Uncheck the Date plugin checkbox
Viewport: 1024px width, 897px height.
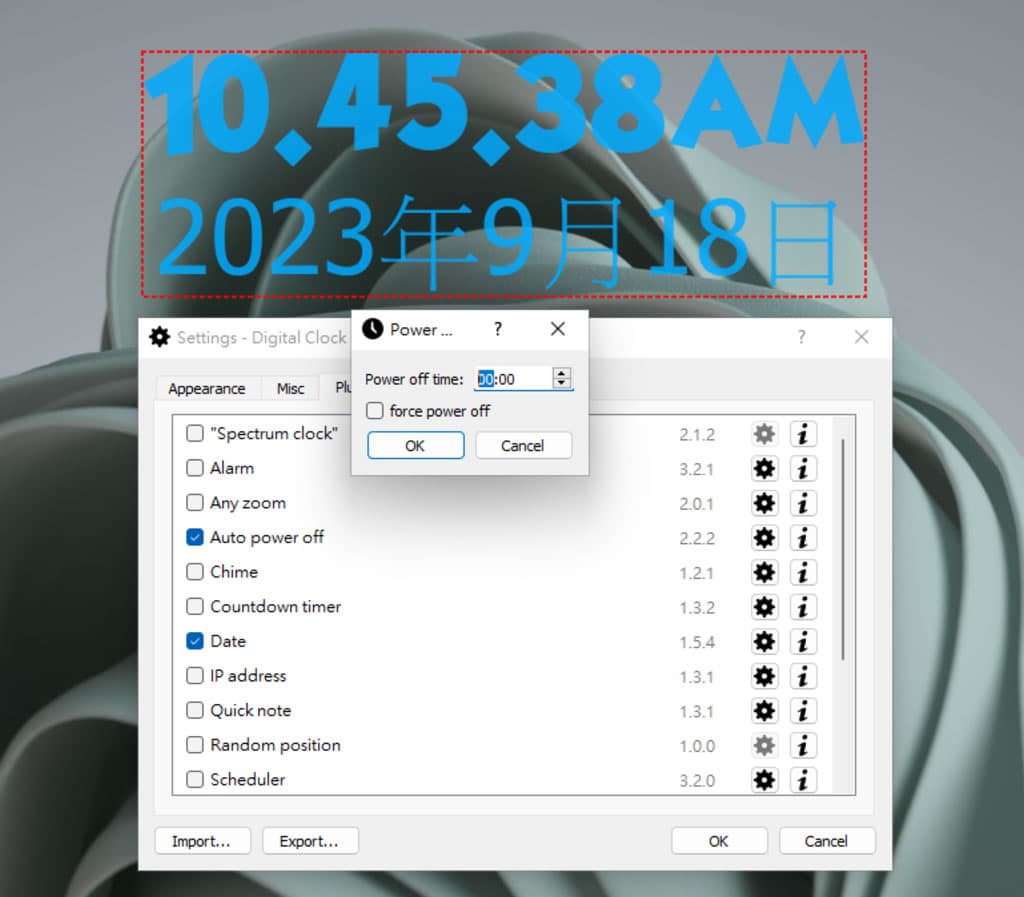(x=195, y=641)
